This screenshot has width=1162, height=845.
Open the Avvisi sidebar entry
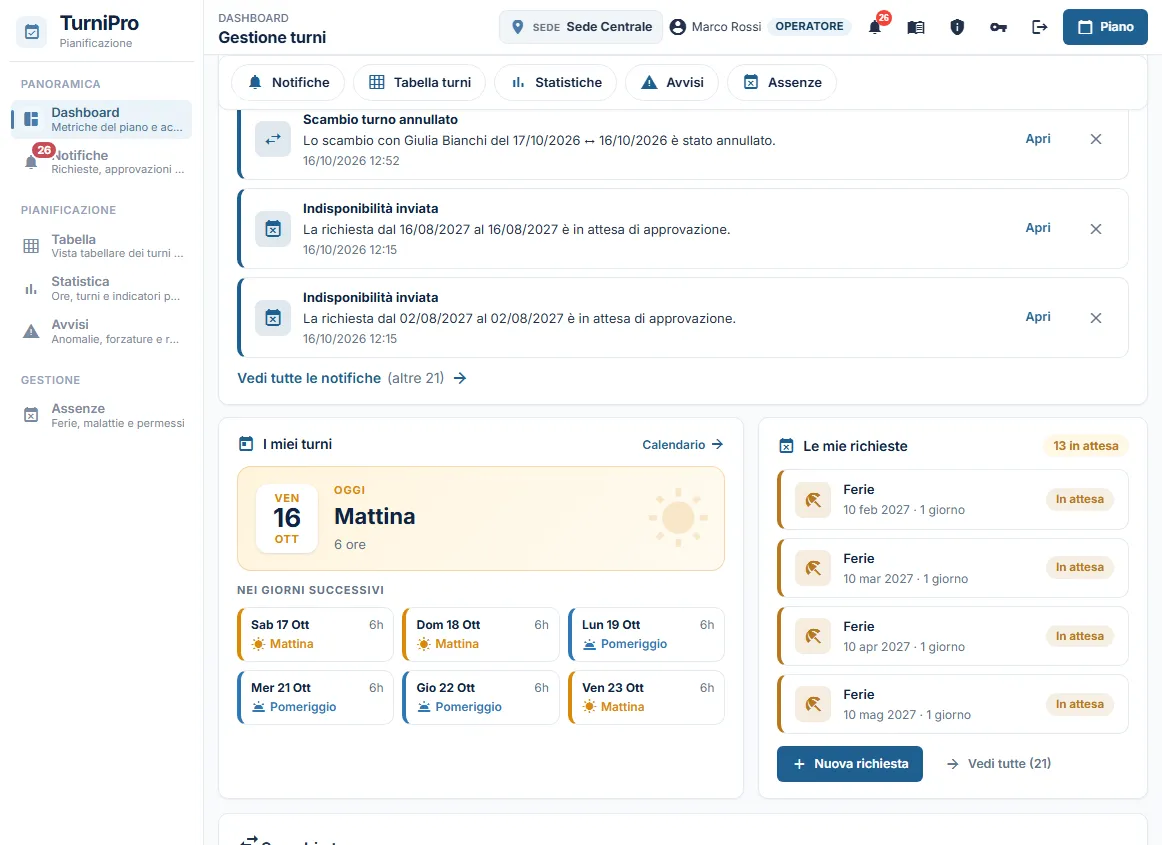102,331
